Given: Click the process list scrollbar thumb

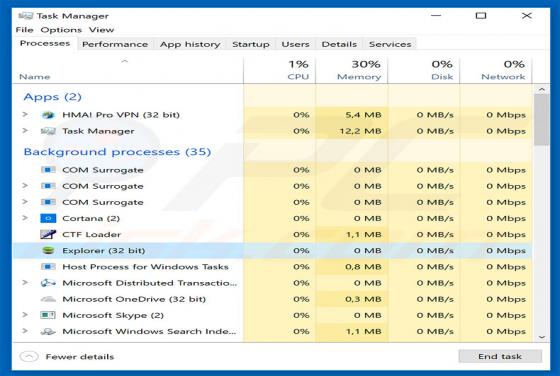Looking at the screenshot, I should [542, 120].
